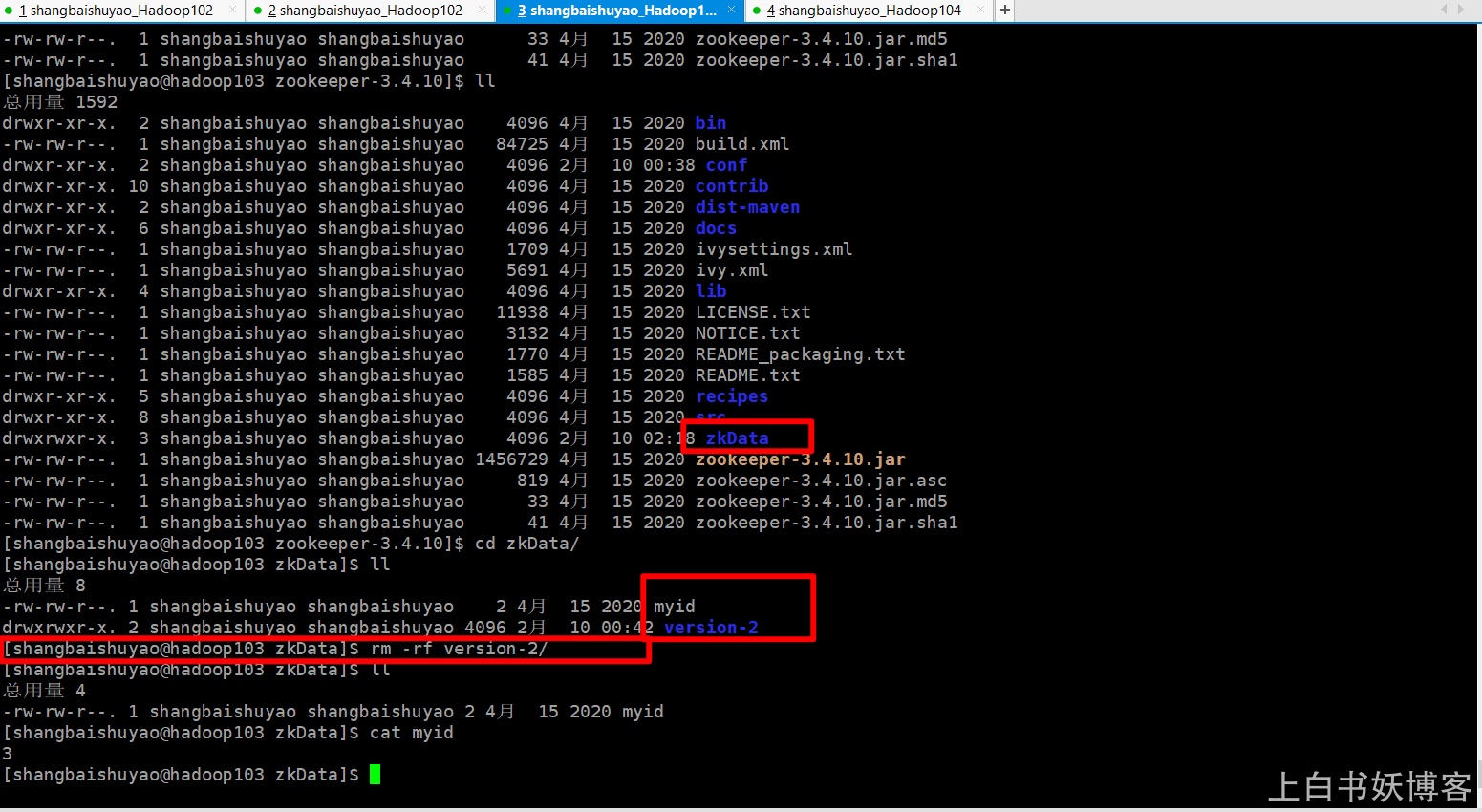The image size is (1482, 812).
Task: Click the '总用量 8' total line
Action: click(x=45, y=586)
